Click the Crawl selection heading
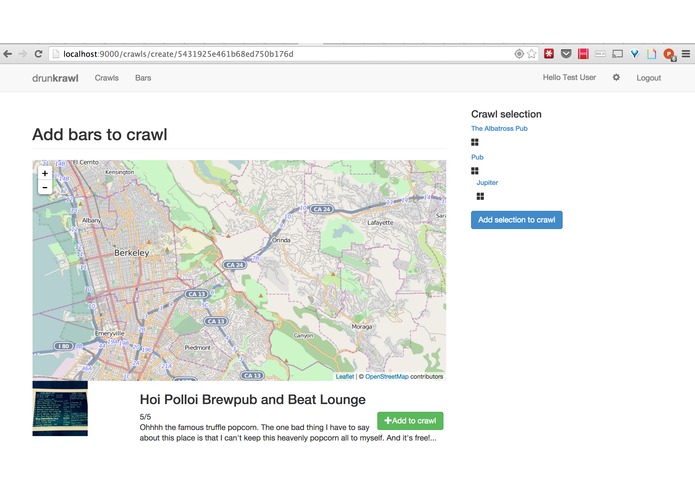 pos(506,114)
